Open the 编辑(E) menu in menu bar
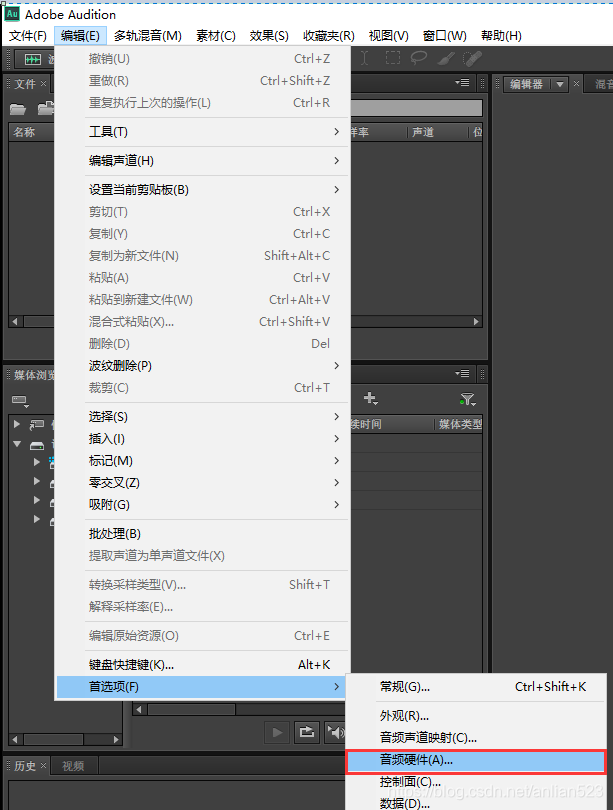The height and width of the screenshot is (810, 613). 80,36
